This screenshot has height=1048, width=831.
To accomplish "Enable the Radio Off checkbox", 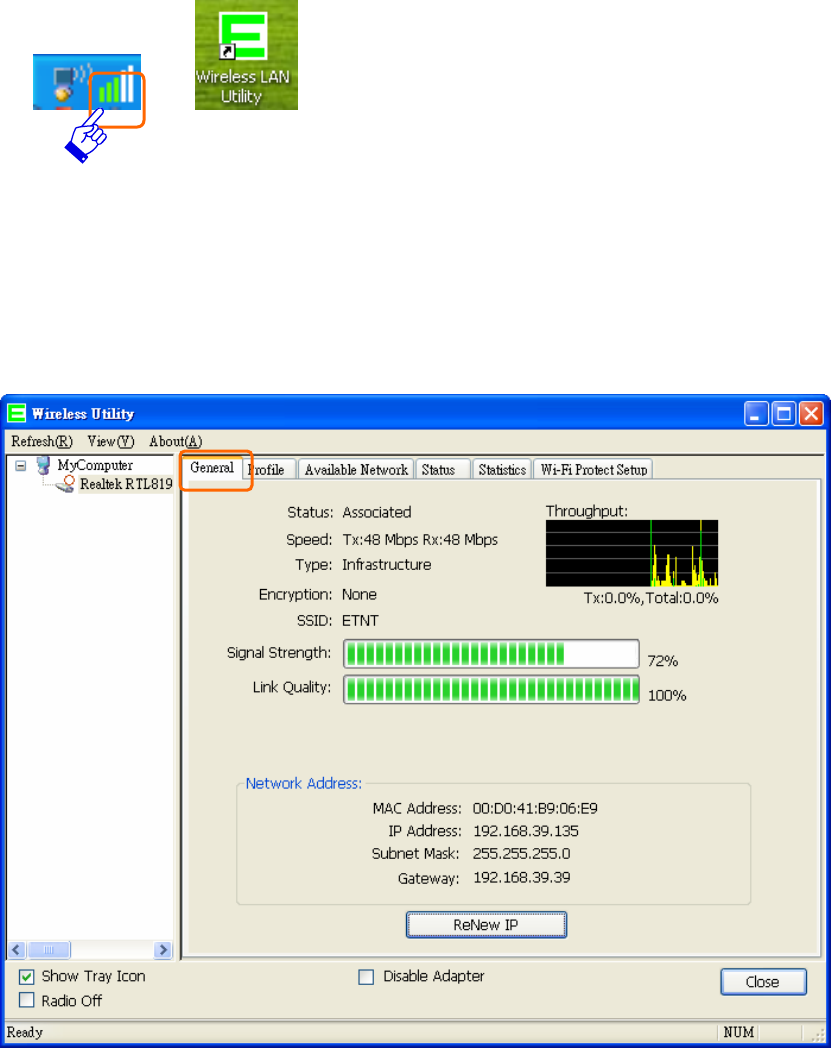I will click(x=27, y=1001).
